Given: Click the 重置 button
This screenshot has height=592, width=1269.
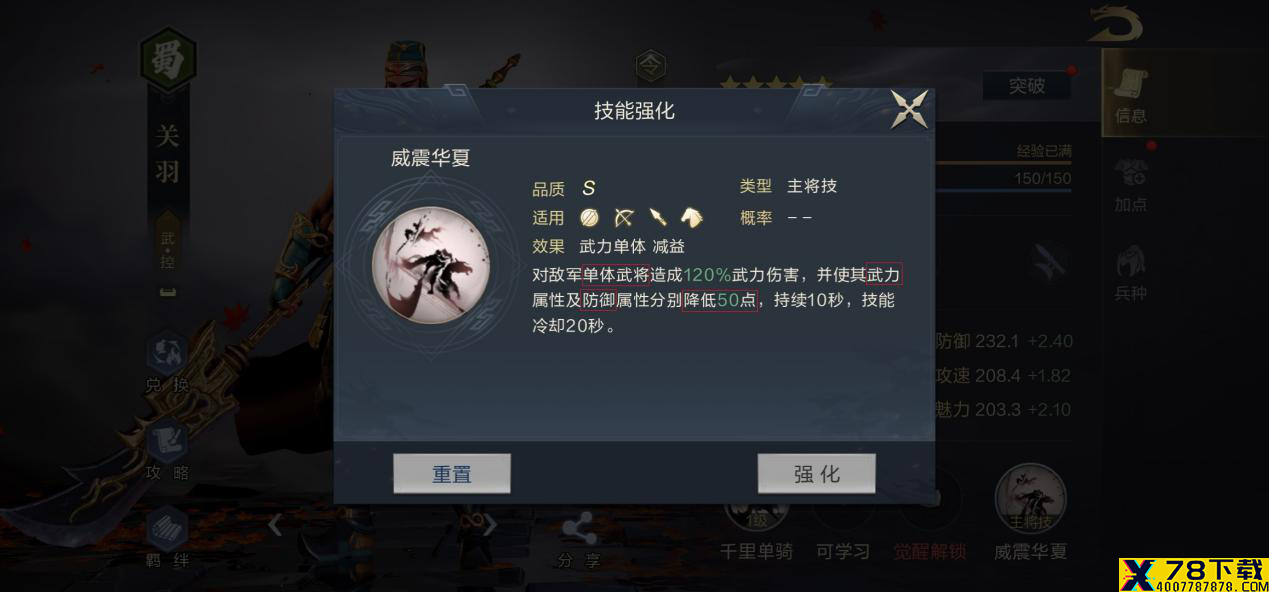Looking at the screenshot, I should 452,474.
